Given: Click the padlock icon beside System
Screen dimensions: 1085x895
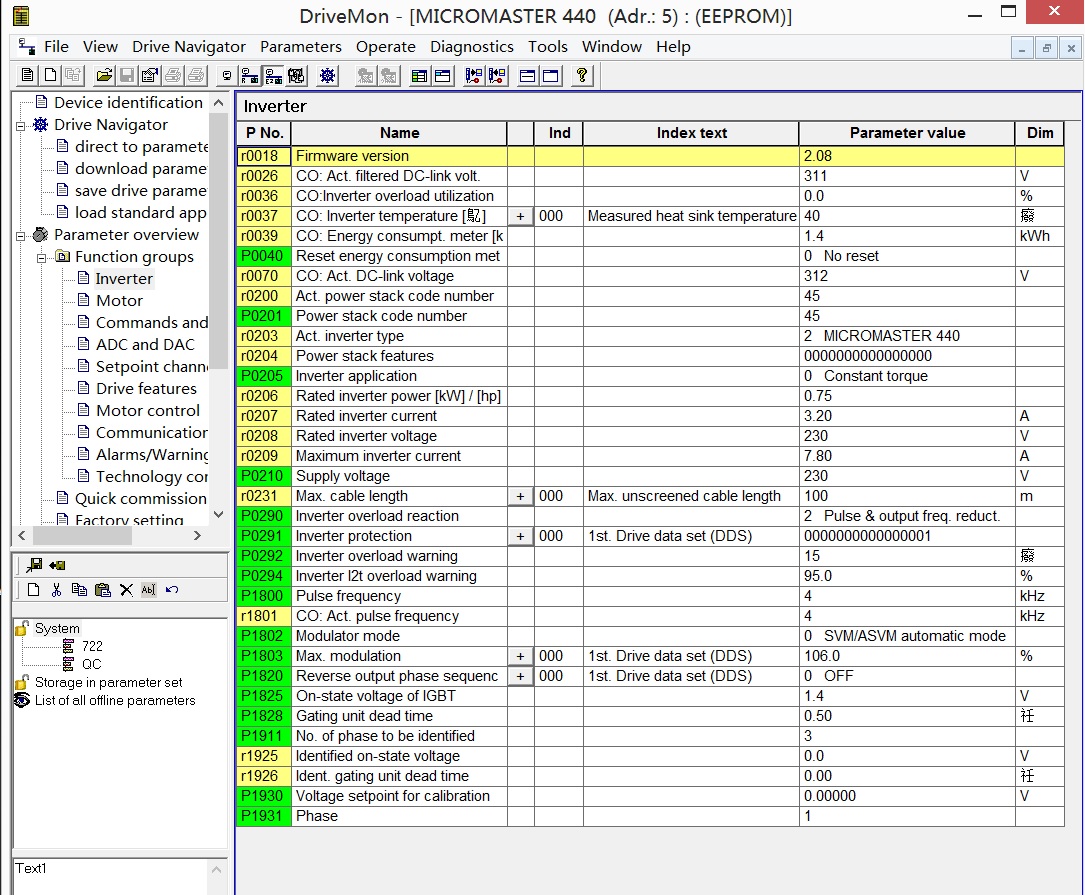Looking at the screenshot, I should 22,629.
